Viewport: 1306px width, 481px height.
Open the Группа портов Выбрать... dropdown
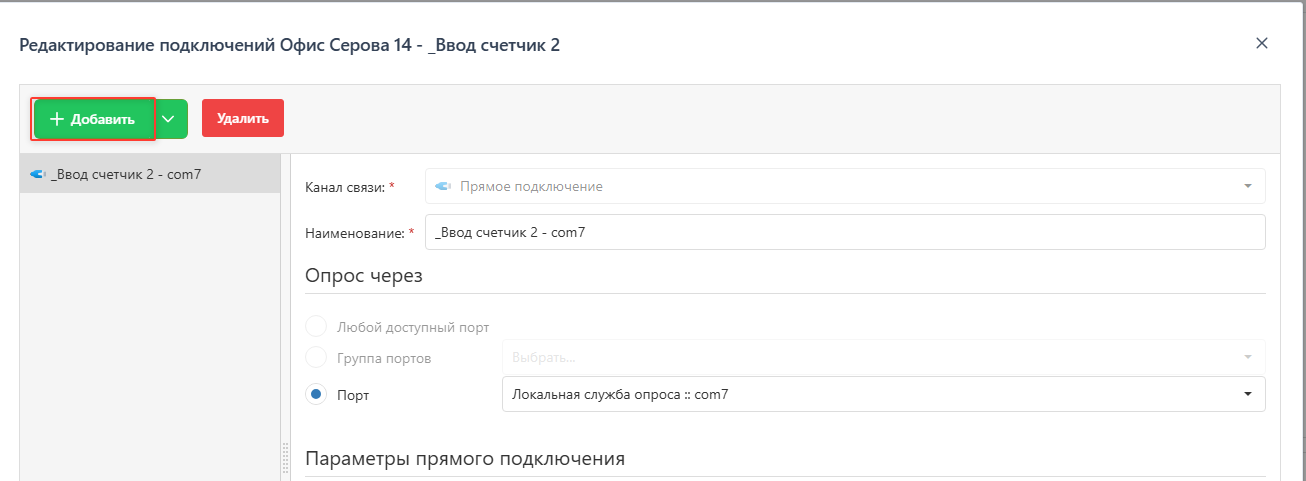[x=882, y=357]
